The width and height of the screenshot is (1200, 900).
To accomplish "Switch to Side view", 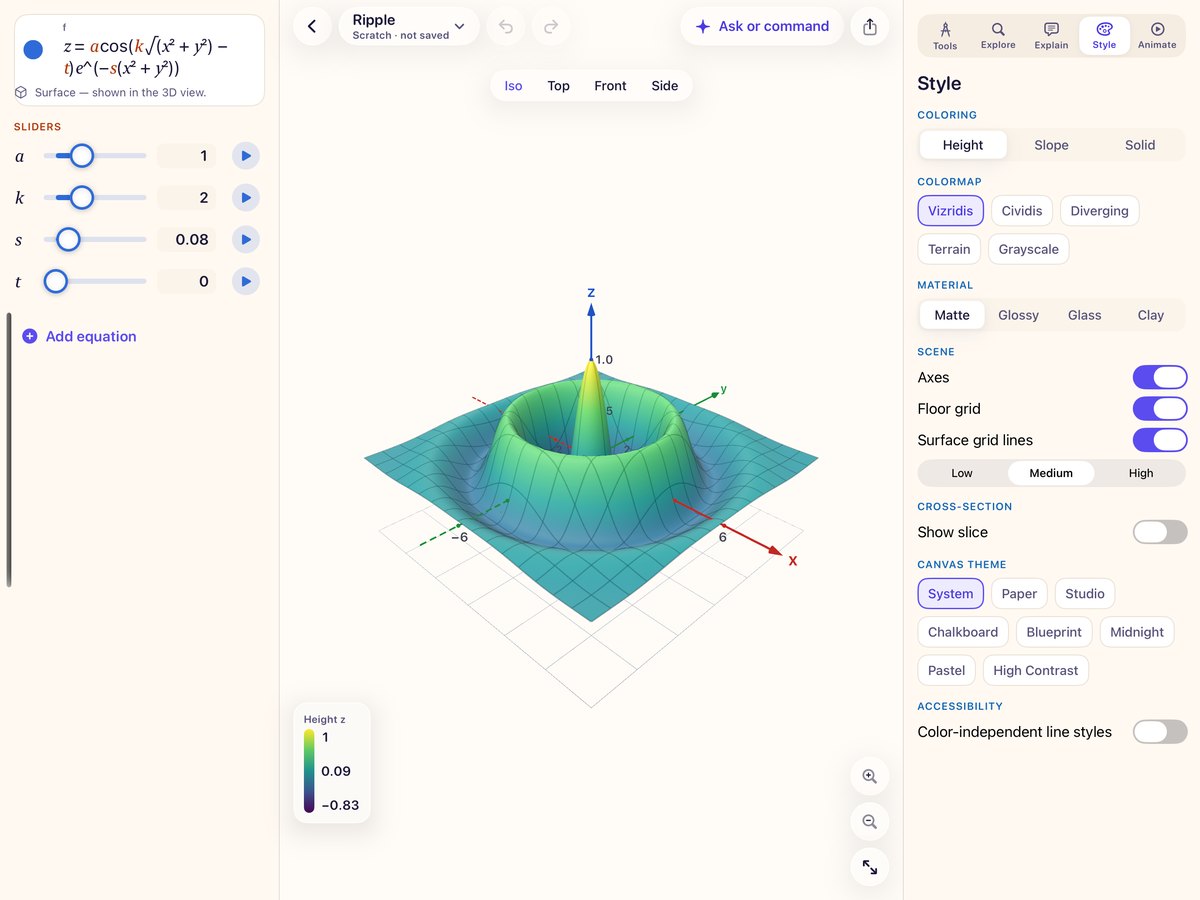I will coord(665,86).
